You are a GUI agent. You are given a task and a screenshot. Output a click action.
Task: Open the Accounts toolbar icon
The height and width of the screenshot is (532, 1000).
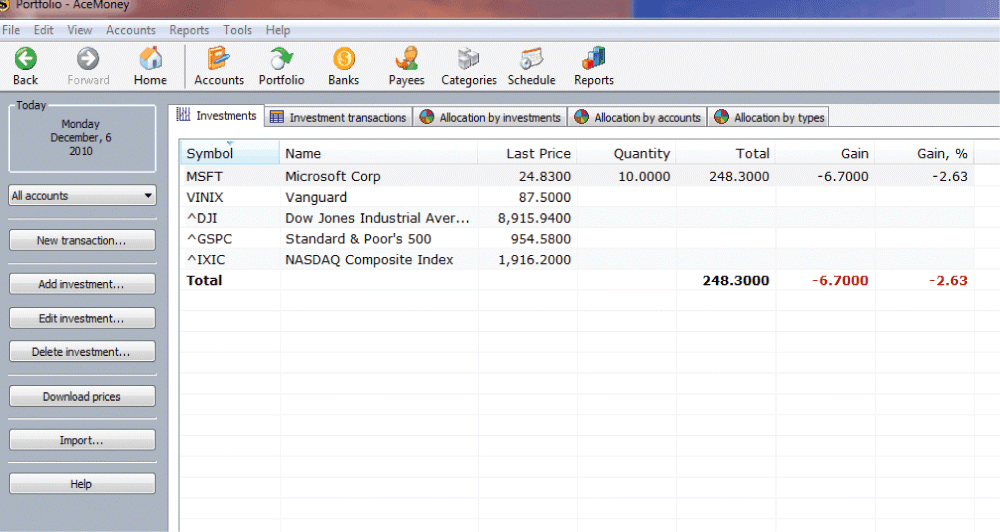click(x=219, y=60)
